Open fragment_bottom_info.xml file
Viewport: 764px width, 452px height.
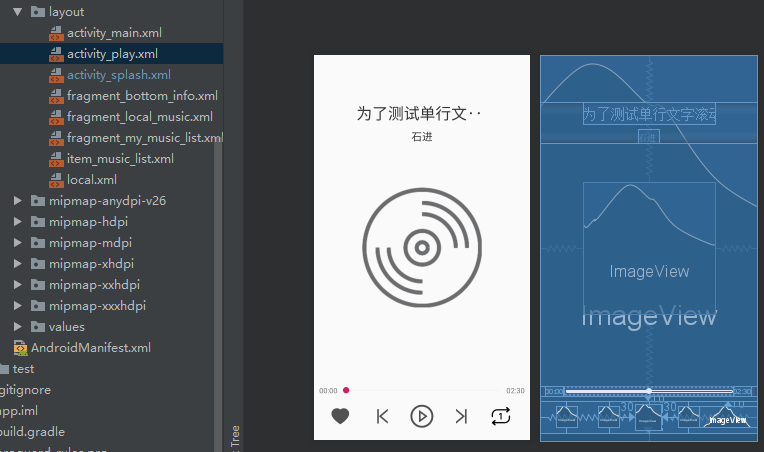tap(142, 95)
